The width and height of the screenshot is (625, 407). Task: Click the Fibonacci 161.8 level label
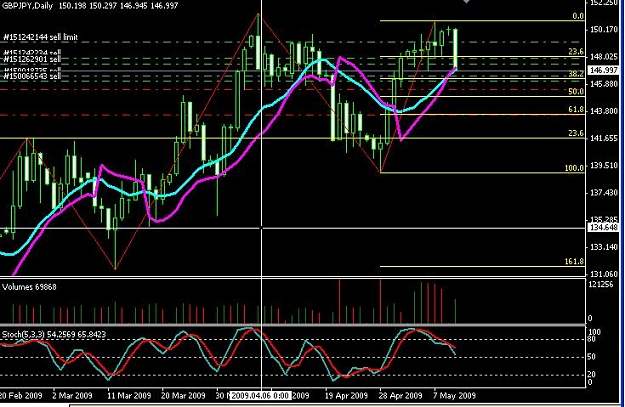[574, 262]
